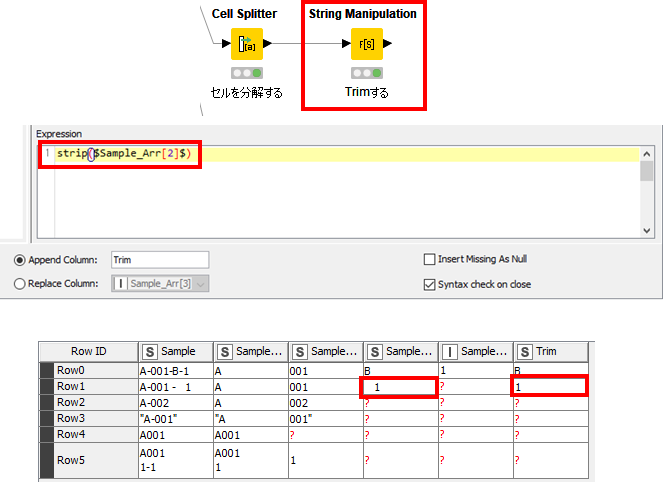Click the Cell Splitter status traffic light
This screenshot has height=482, width=663.
click(247, 73)
